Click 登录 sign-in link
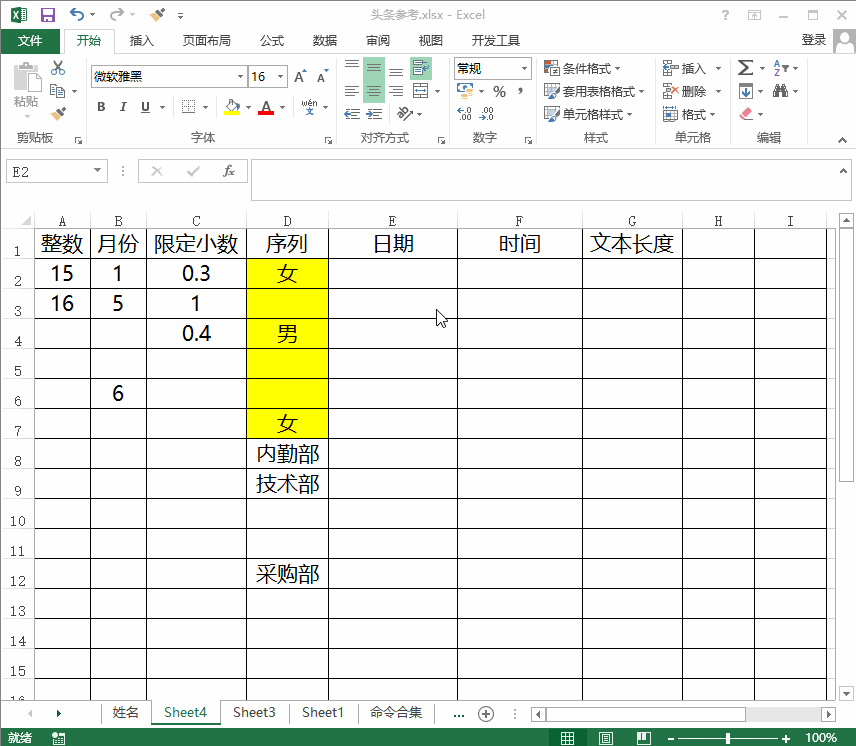The image size is (856, 746). click(813, 40)
